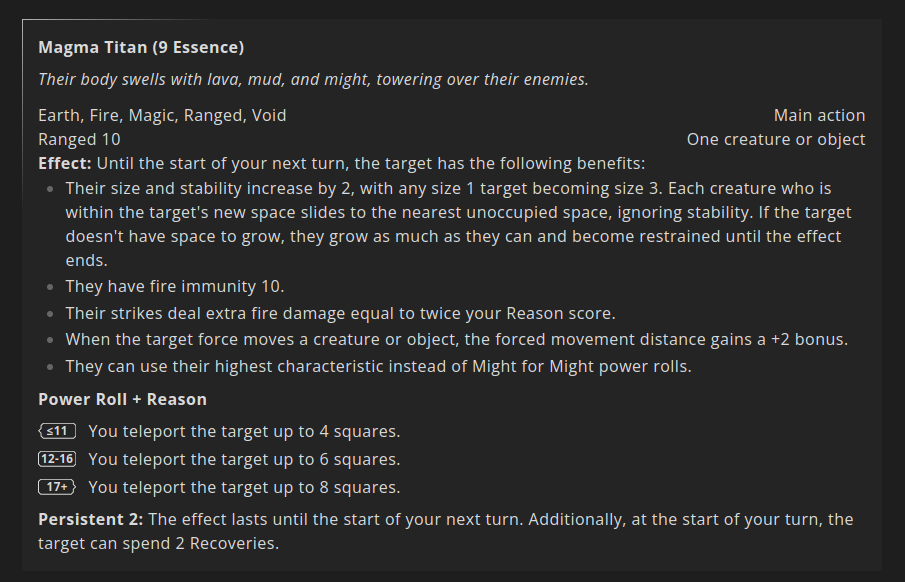Click the teleport up to 4 squares result

pyautogui.click(x=244, y=432)
